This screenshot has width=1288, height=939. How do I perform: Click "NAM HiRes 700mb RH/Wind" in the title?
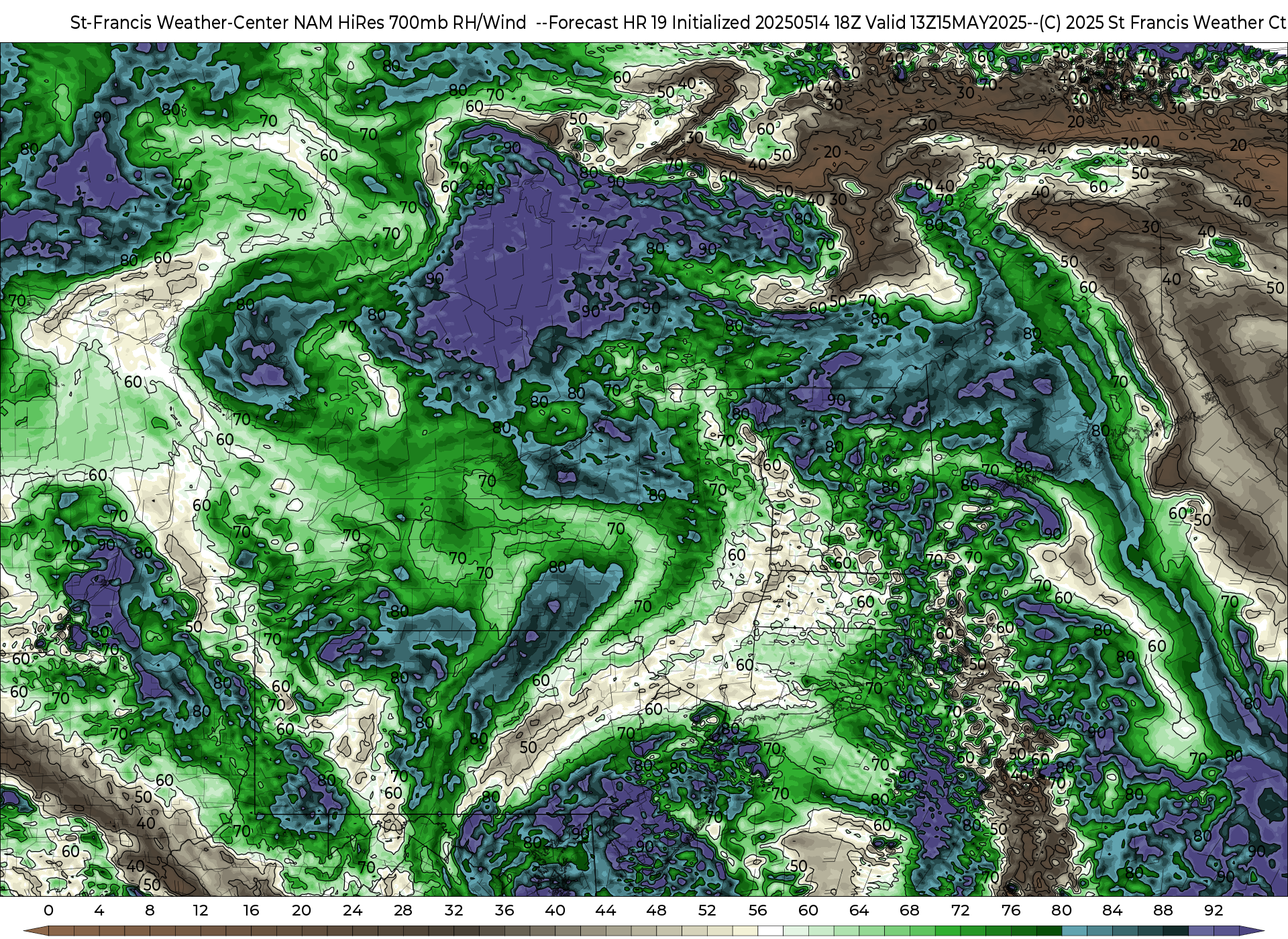(410, 22)
